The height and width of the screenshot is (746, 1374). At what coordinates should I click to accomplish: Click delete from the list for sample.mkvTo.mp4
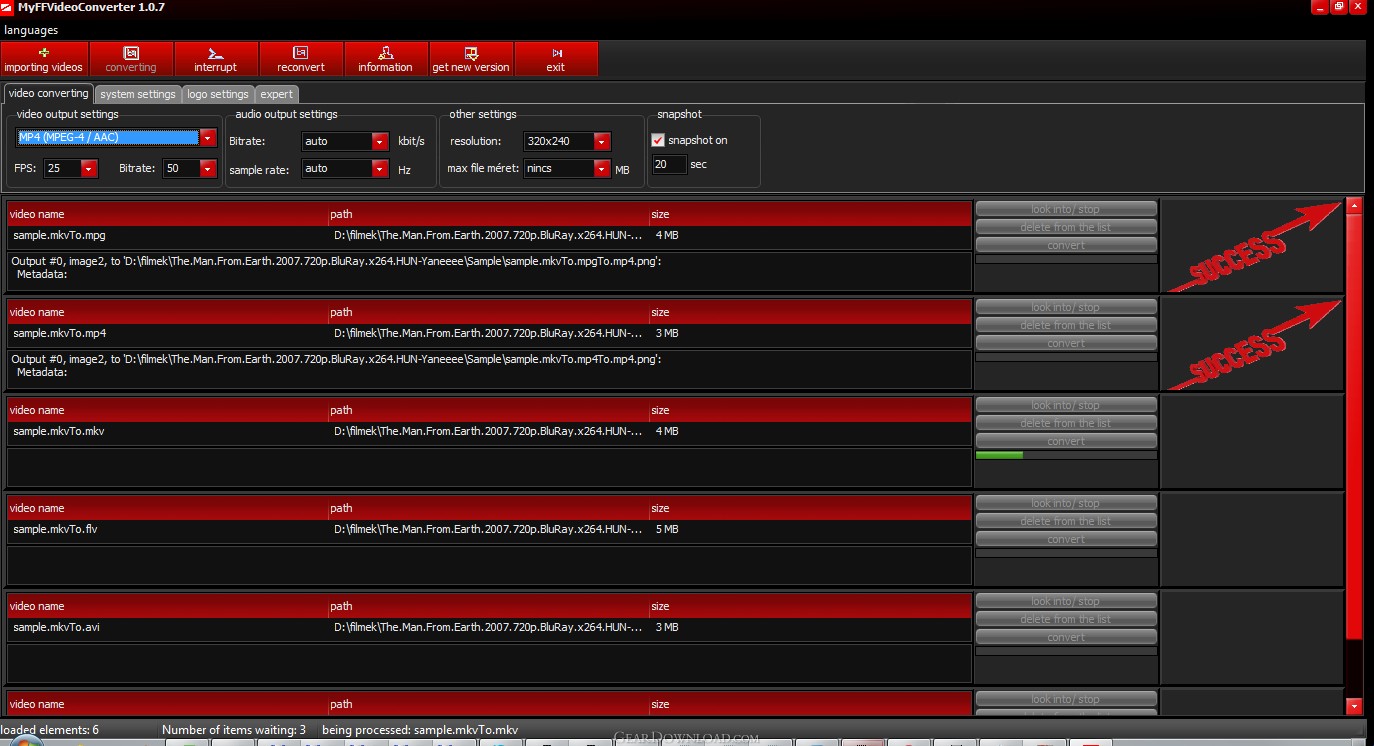[1066, 325]
